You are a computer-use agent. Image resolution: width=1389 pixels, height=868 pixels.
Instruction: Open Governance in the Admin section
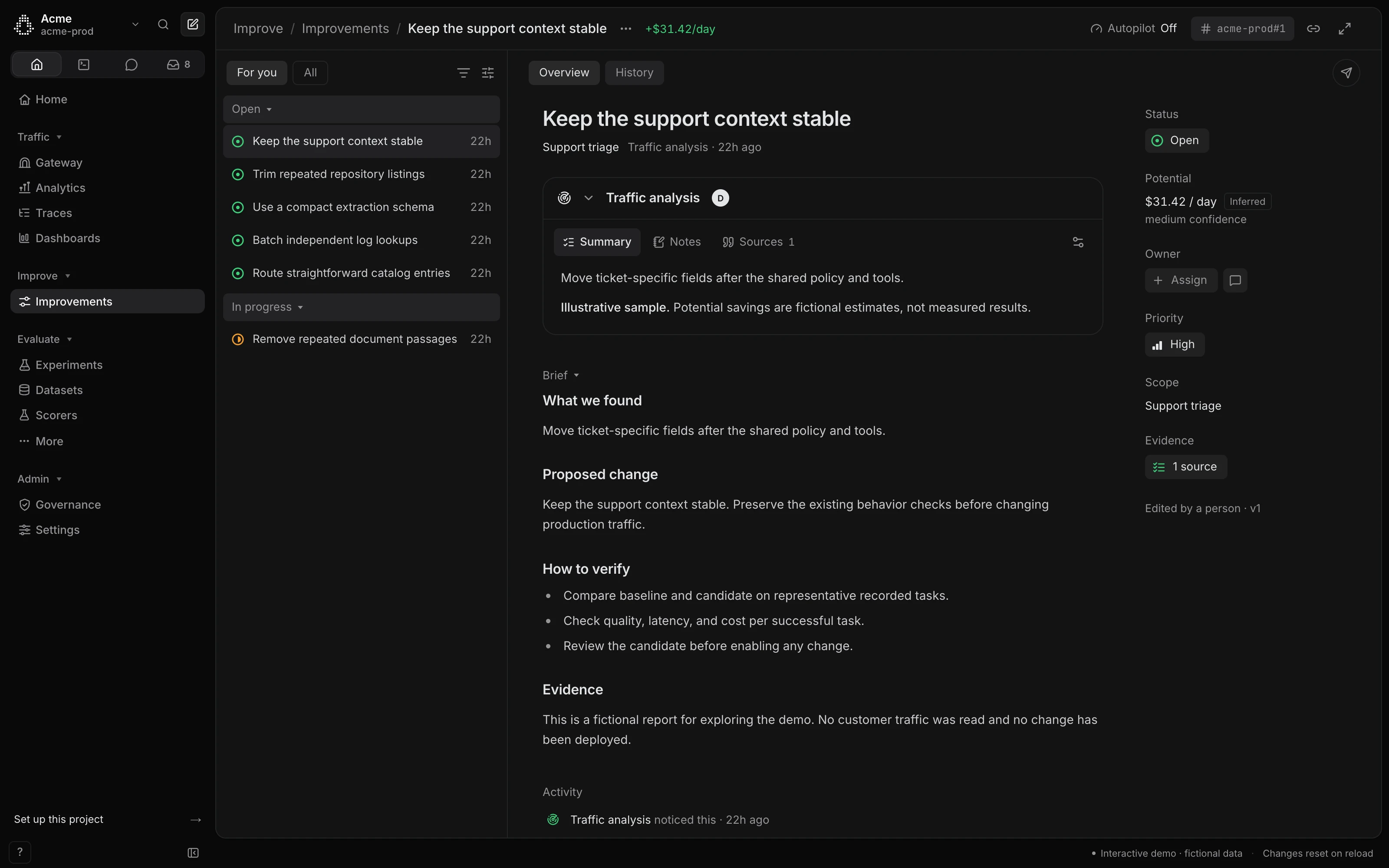[107, 505]
